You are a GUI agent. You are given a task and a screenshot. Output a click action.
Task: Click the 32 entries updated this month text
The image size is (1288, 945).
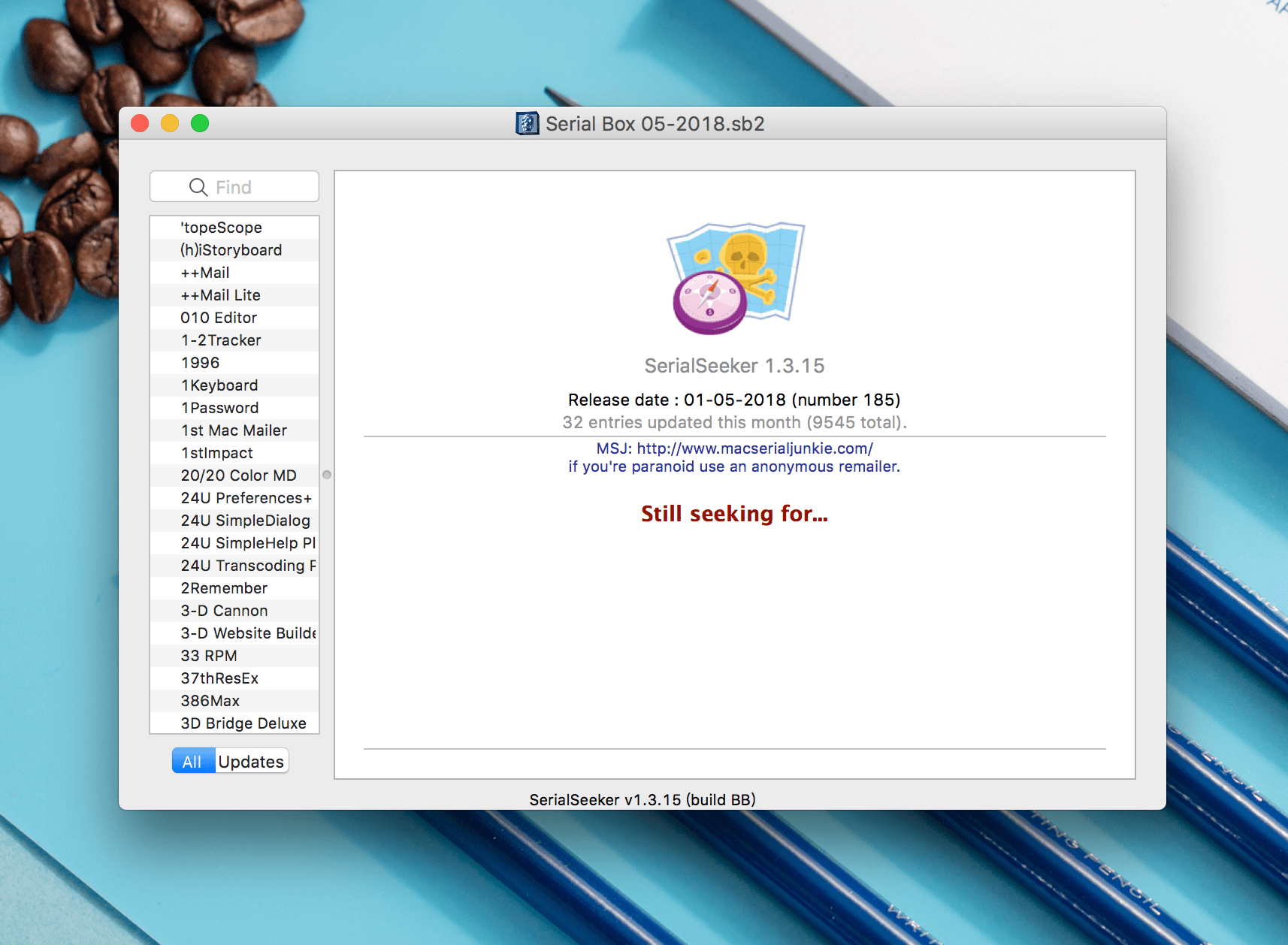(x=734, y=422)
